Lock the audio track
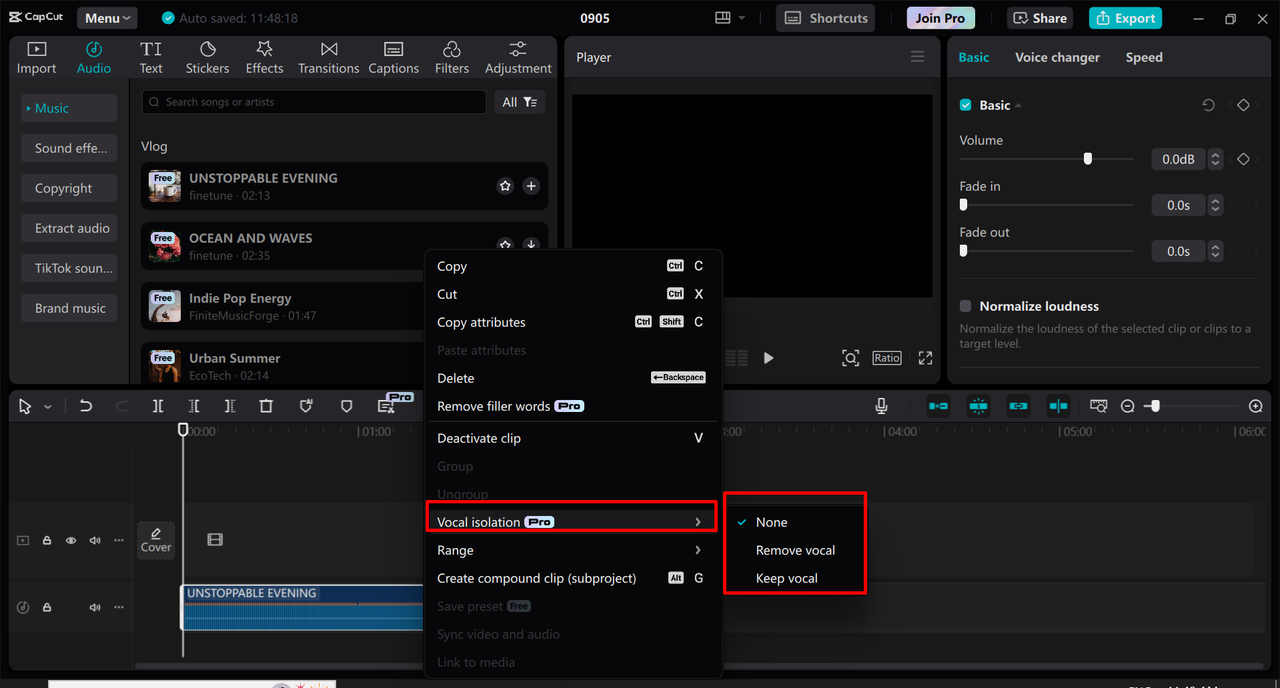Screen dimensions: 1280x688 coord(47,607)
